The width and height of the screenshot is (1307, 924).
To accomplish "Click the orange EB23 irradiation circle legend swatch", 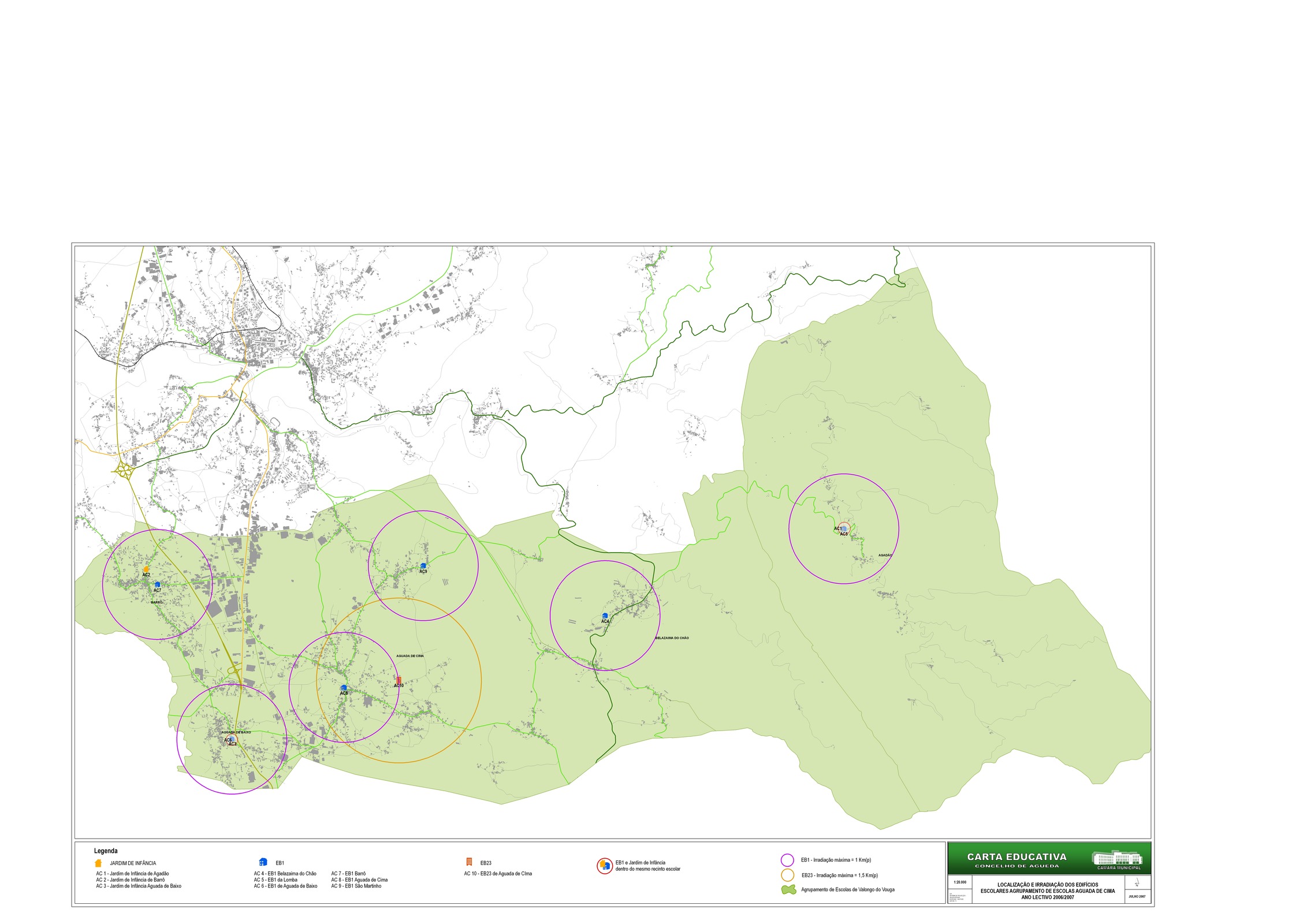I will coord(787,875).
